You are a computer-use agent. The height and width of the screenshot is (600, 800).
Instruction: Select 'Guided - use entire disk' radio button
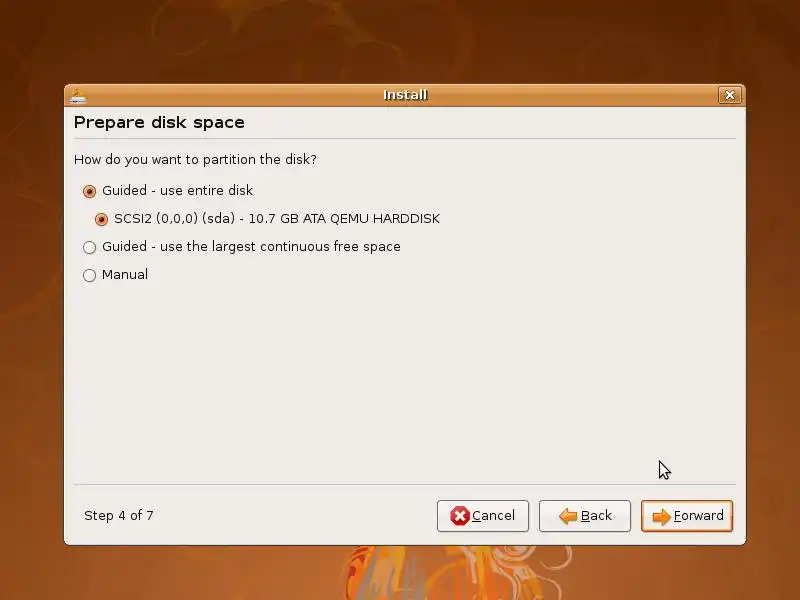89,191
